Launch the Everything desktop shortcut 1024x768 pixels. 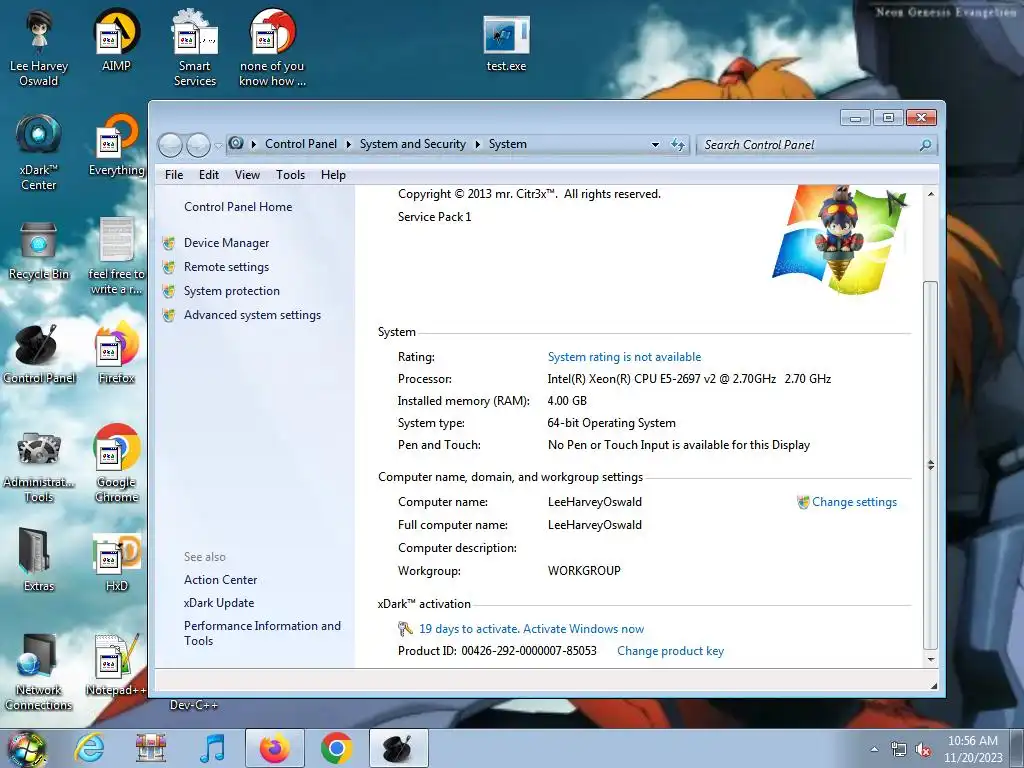point(116,145)
